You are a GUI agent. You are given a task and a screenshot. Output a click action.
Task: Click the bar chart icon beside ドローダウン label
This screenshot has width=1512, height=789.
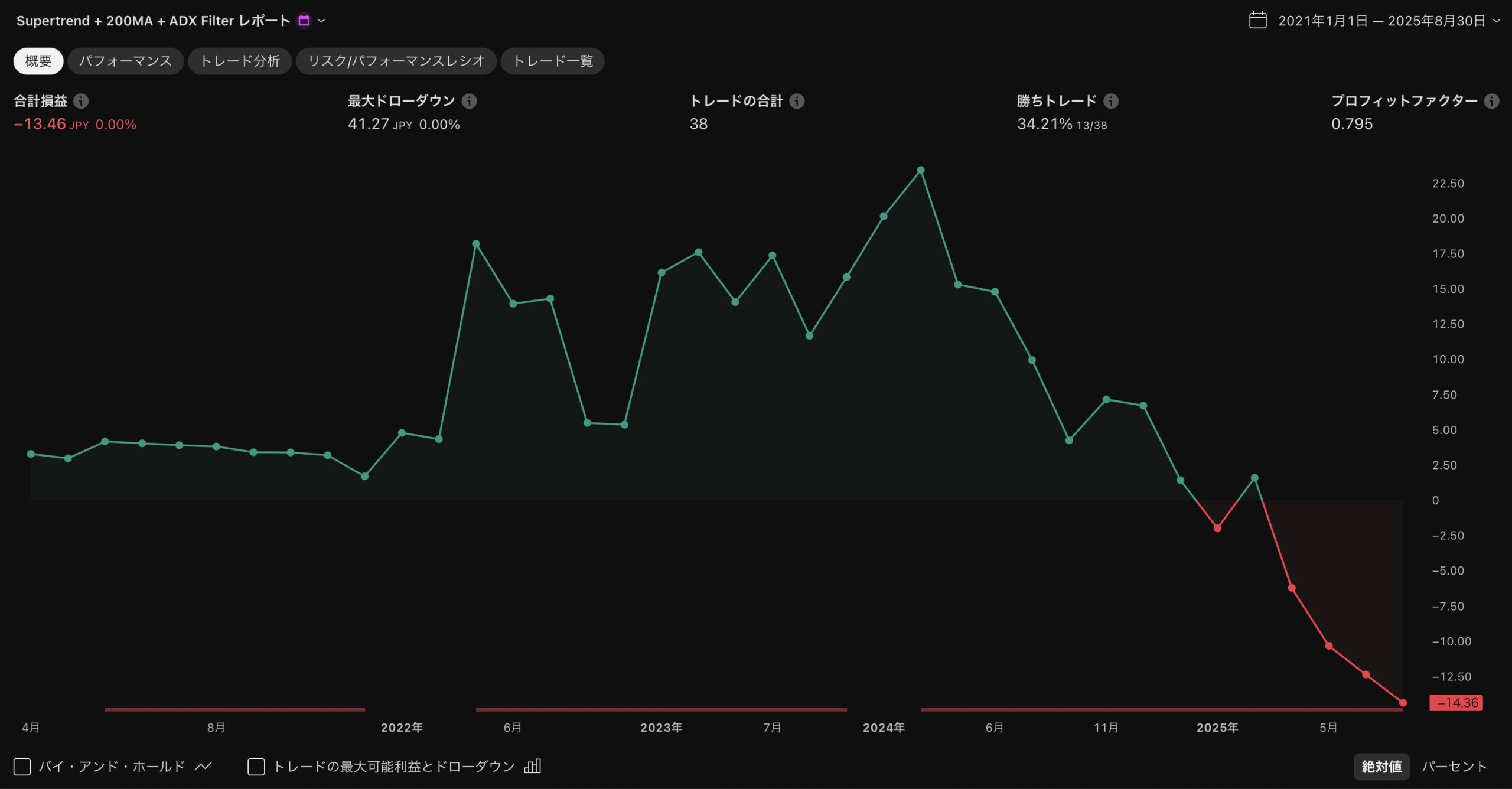532,766
